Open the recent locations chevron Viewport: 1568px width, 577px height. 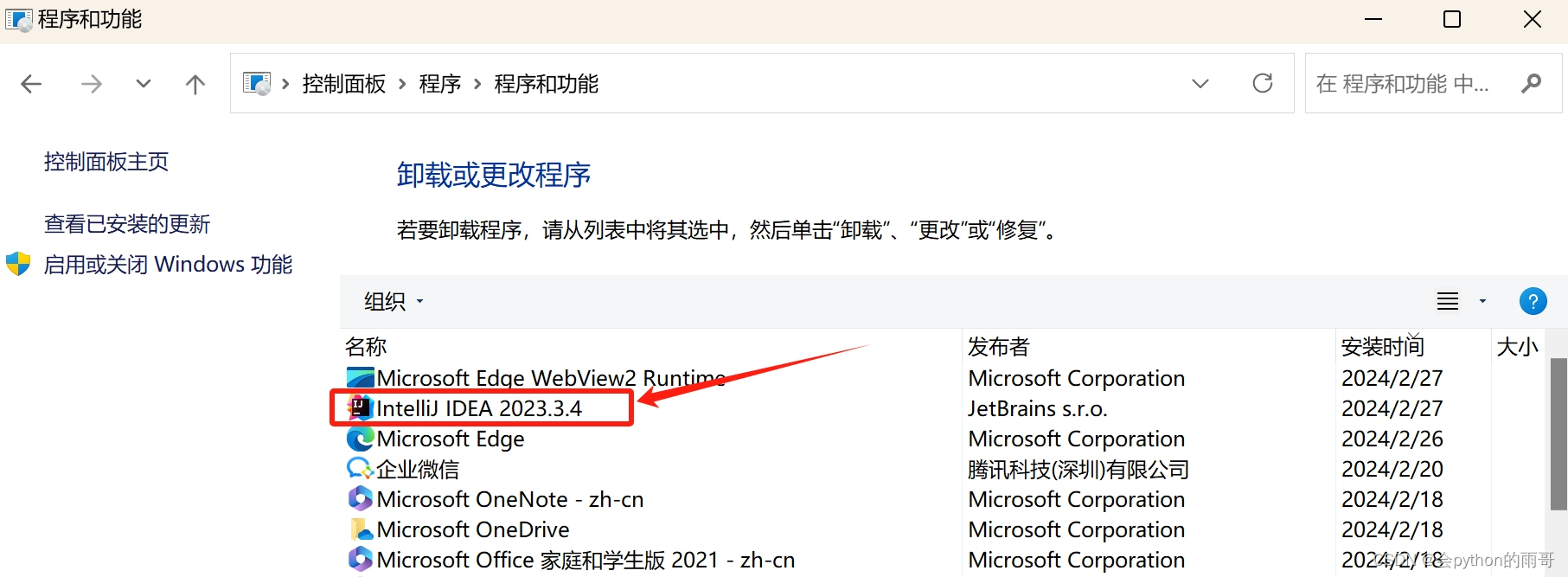144,84
